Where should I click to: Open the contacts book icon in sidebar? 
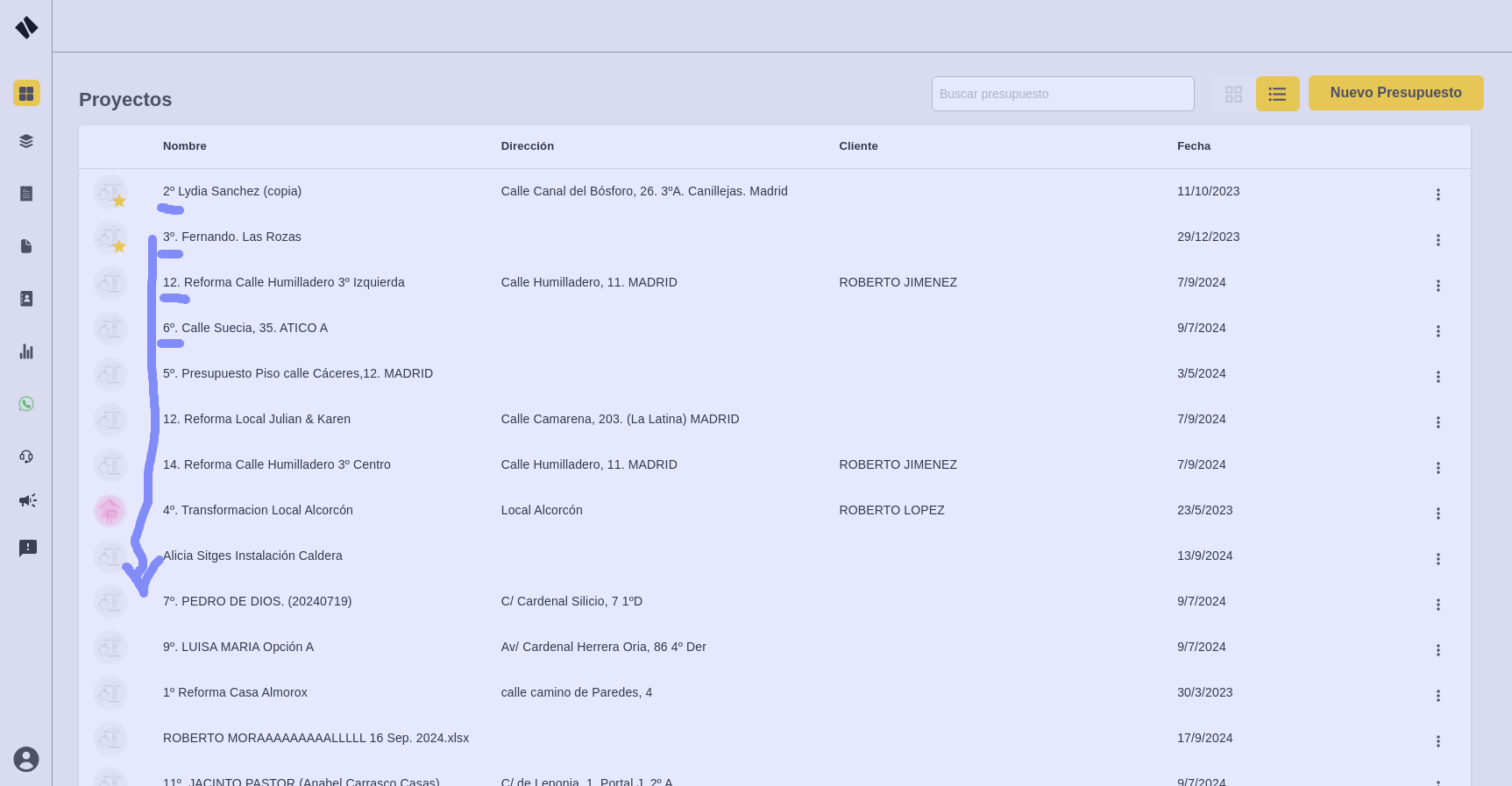[x=26, y=299]
